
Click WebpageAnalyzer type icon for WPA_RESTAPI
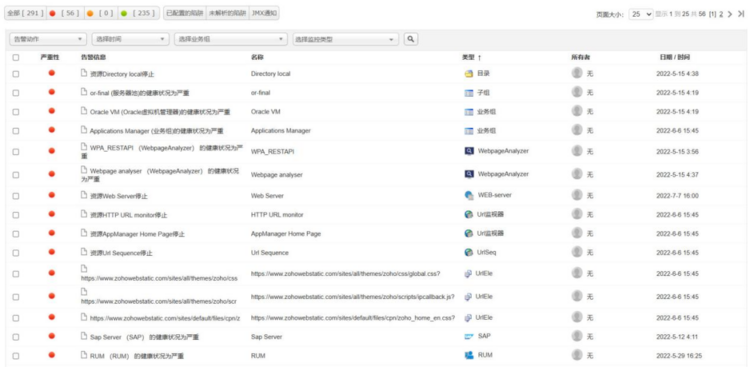click(x=469, y=151)
